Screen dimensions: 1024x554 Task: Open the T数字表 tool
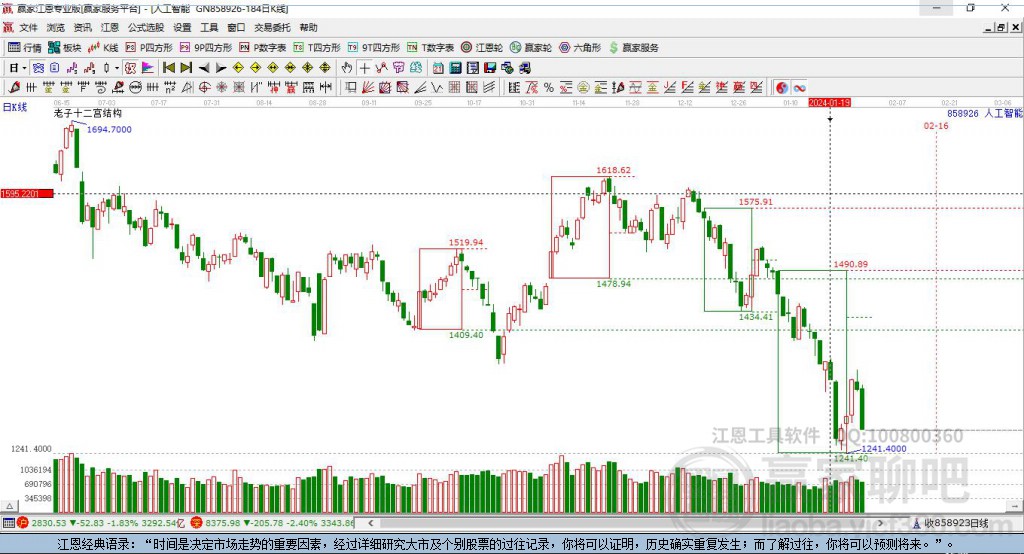(x=430, y=48)
